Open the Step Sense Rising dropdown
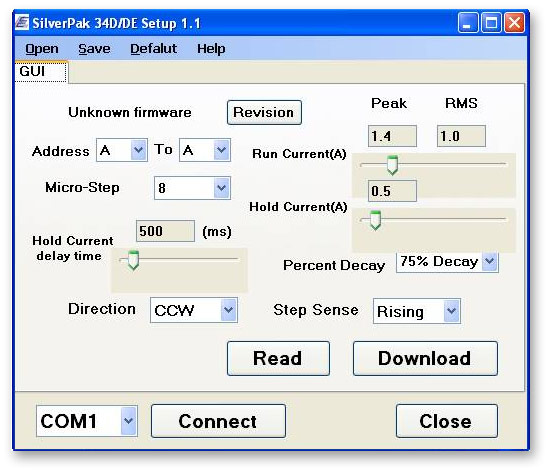Image resolution: width=550 pixels, height=475 pixels. (x=417, y=311)
